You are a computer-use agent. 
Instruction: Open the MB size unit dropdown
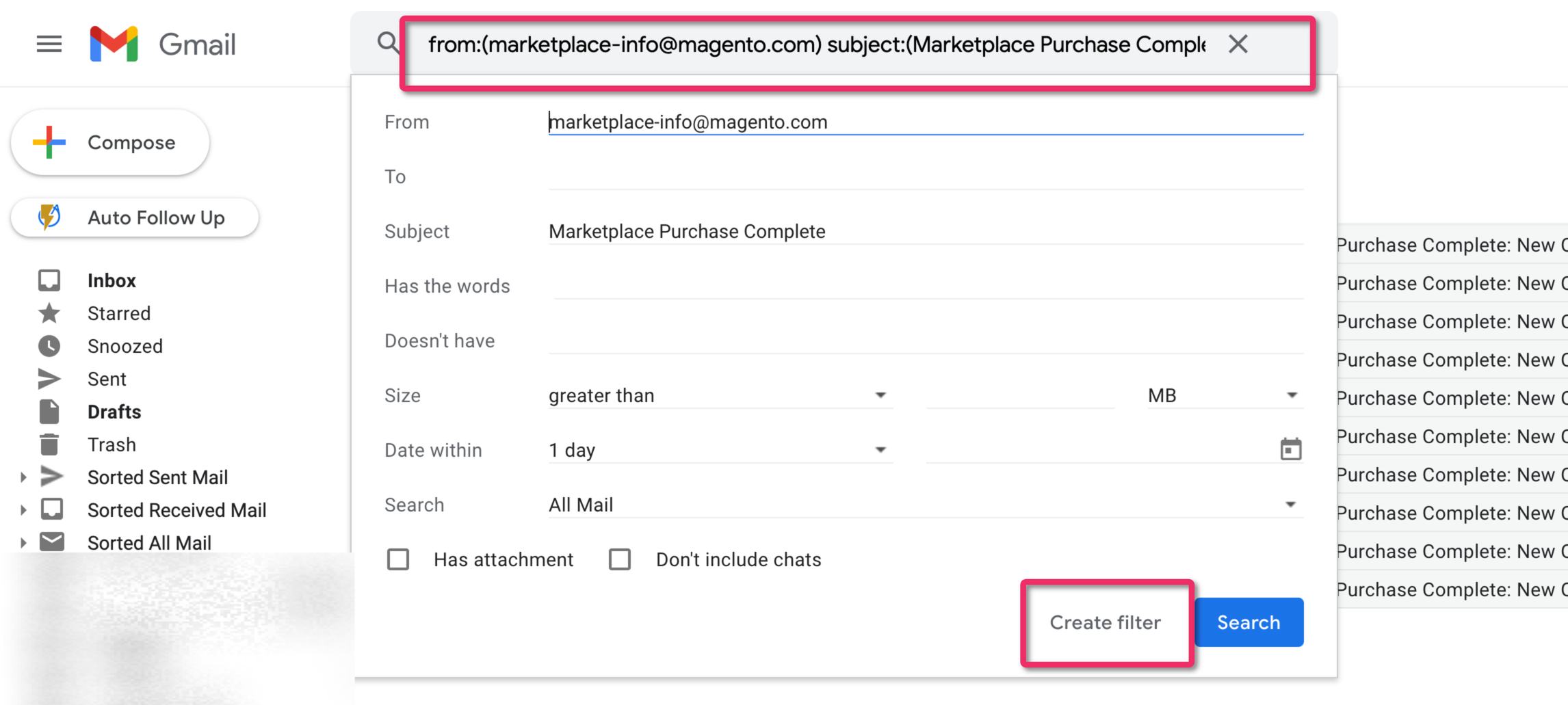(x=1225, y=395)
